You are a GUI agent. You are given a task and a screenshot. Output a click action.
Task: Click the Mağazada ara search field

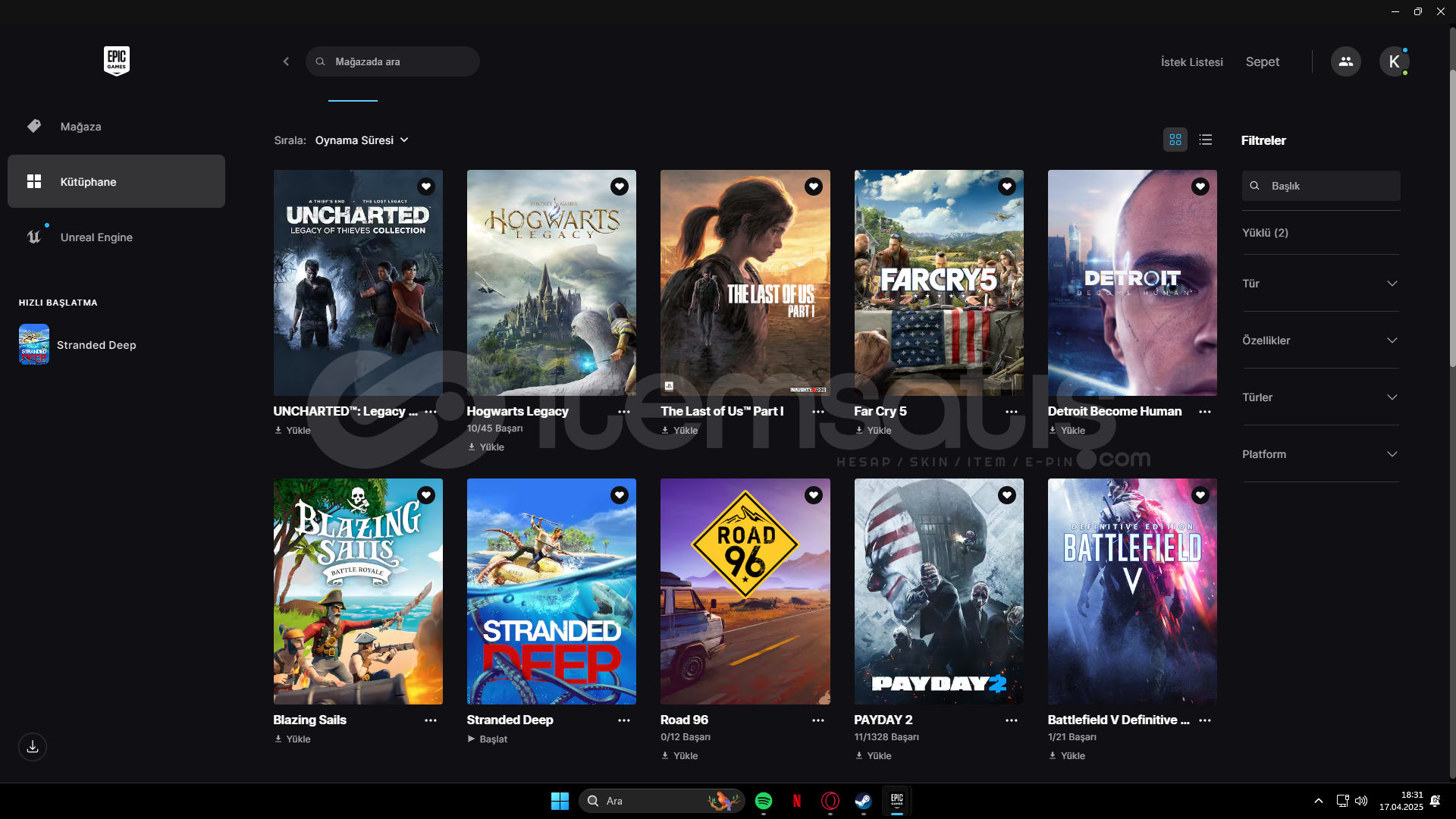393,61
